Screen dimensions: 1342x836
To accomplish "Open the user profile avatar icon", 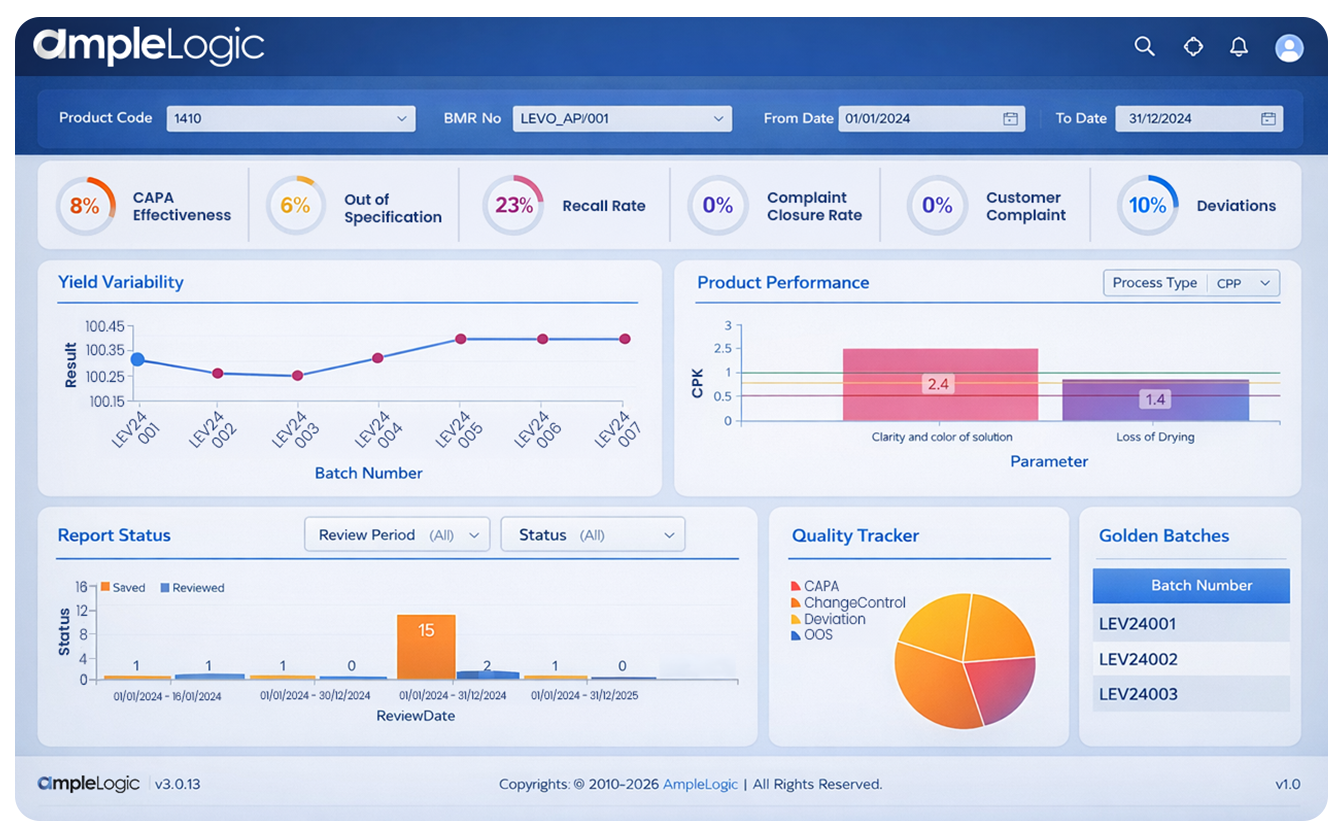I will (x=1289, y=46).
